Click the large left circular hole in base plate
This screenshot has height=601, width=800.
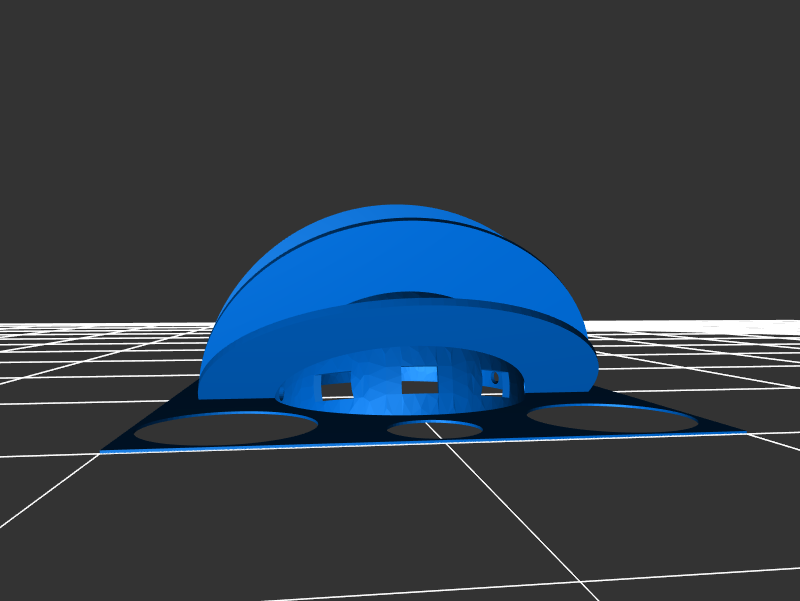tap(226, 429)
